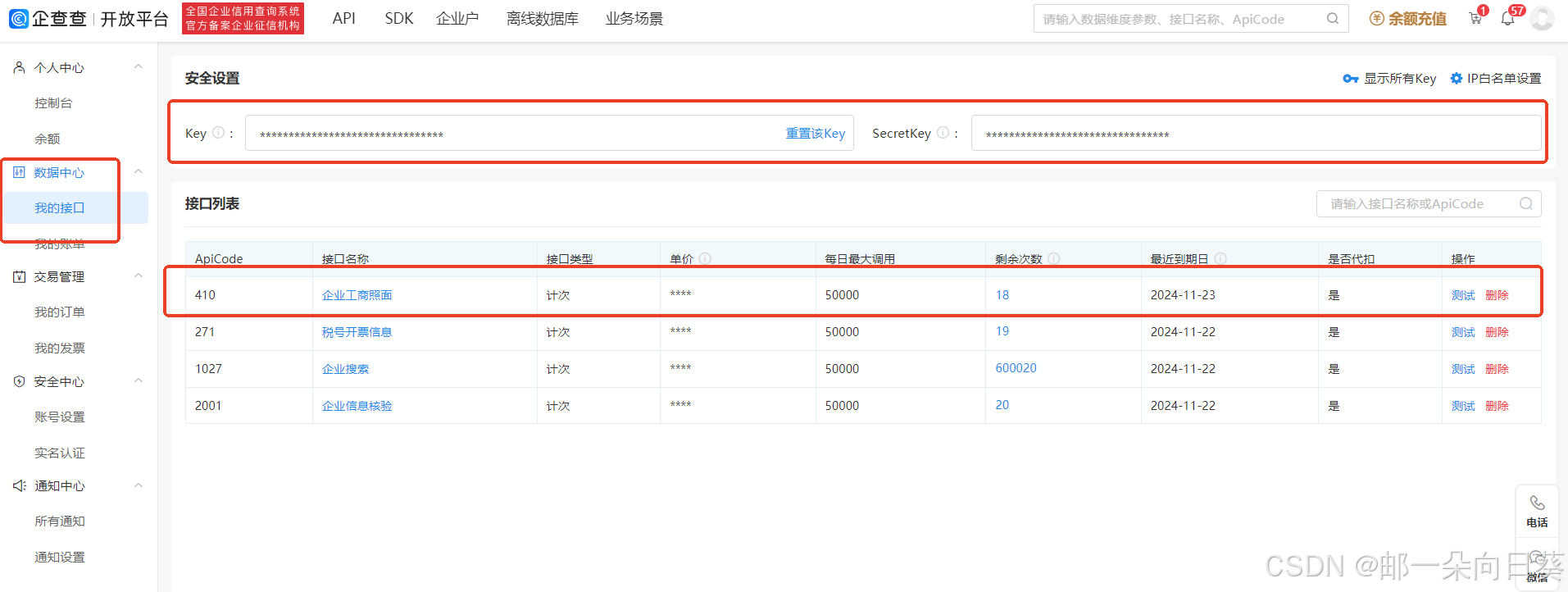Click the 企查查 logo icon

click(x=19, y=19)
